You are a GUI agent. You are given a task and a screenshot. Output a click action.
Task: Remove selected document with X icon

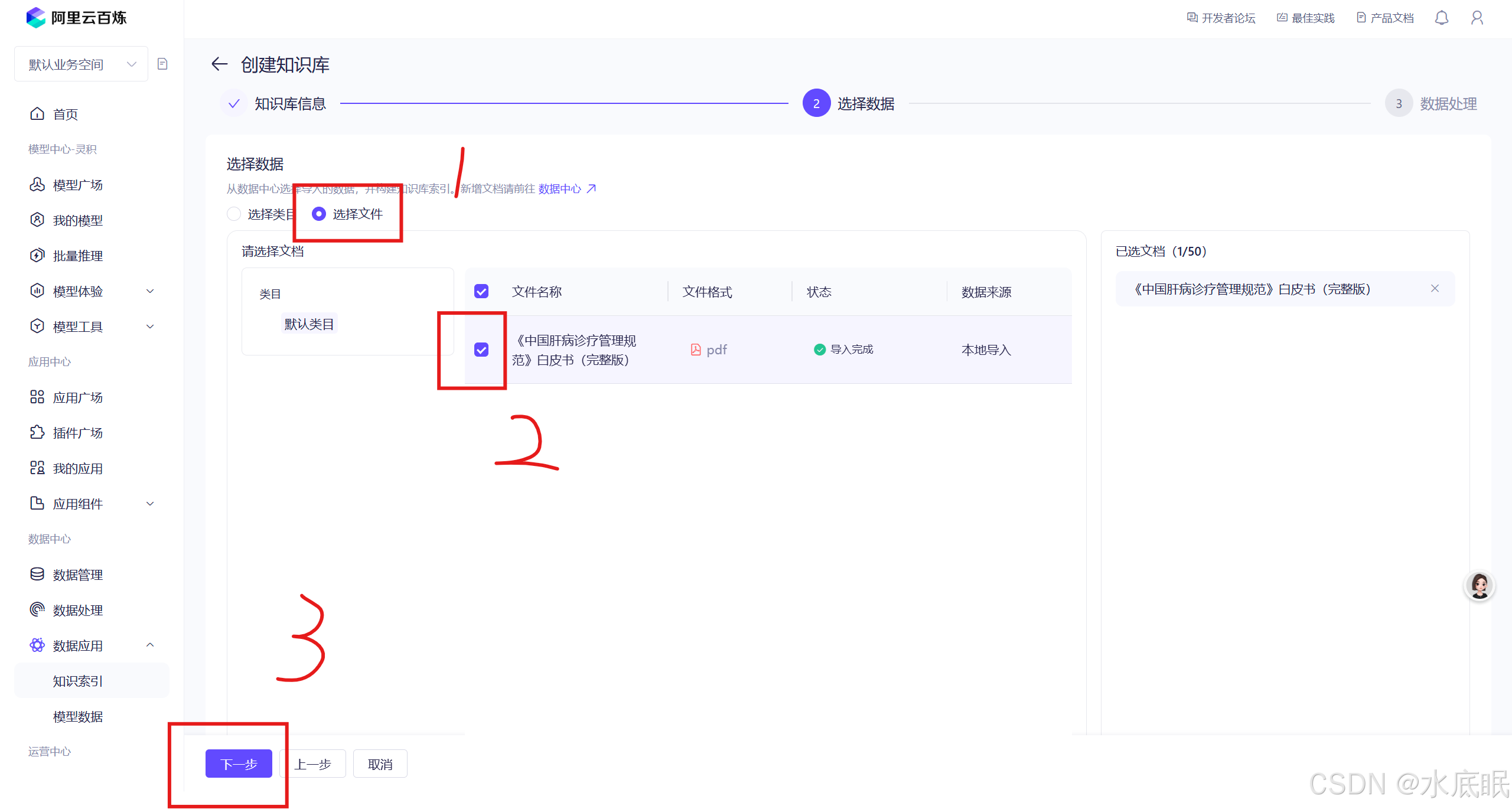1435,288
